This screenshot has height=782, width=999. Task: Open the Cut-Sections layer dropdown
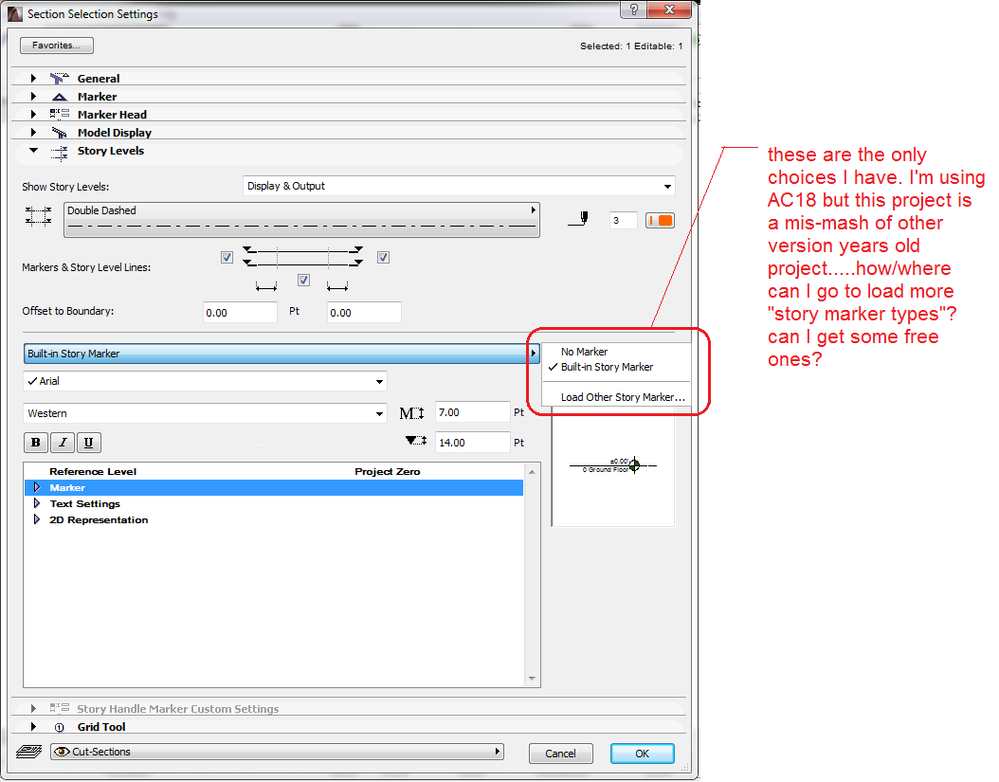click(277, 751)
